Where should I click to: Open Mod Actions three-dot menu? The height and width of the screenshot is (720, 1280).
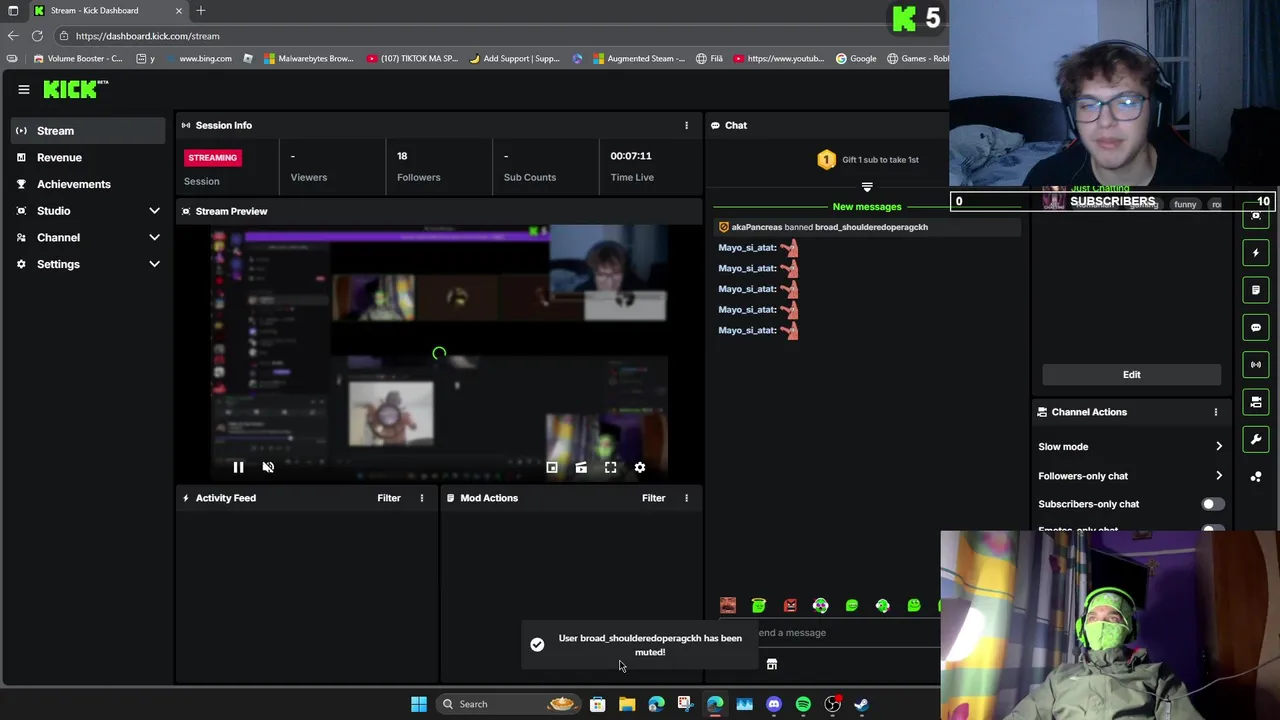[686, 498]
